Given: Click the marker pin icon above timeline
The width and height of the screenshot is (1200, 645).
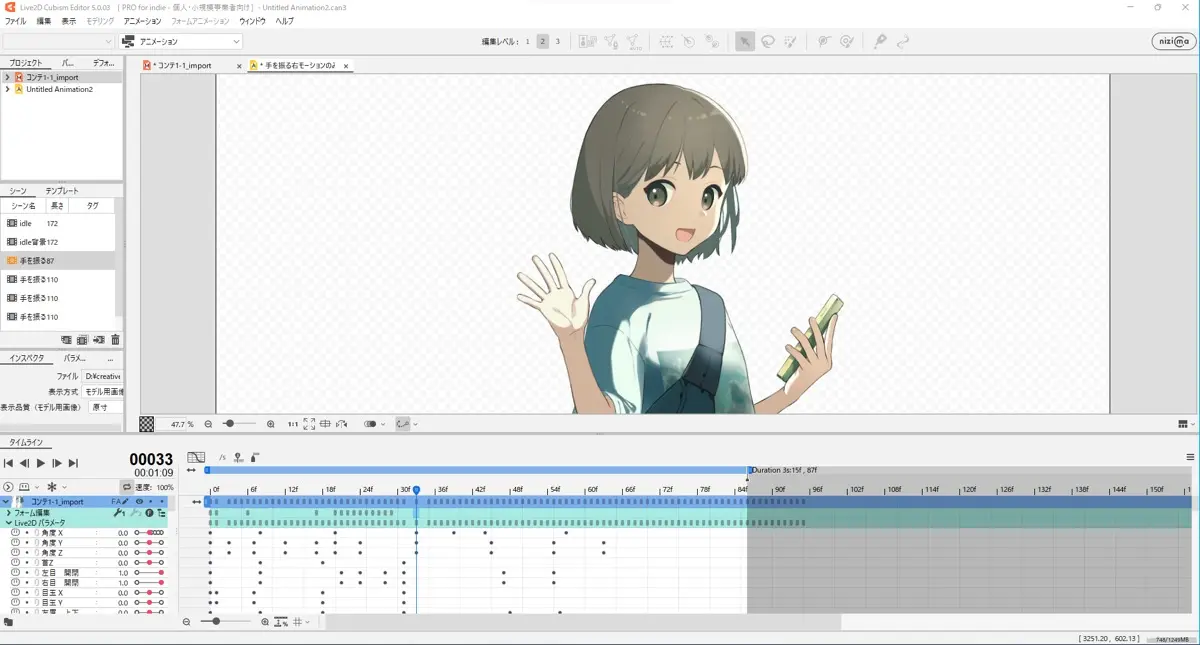Looking at the screenshot, I should (x=238, y=457).
